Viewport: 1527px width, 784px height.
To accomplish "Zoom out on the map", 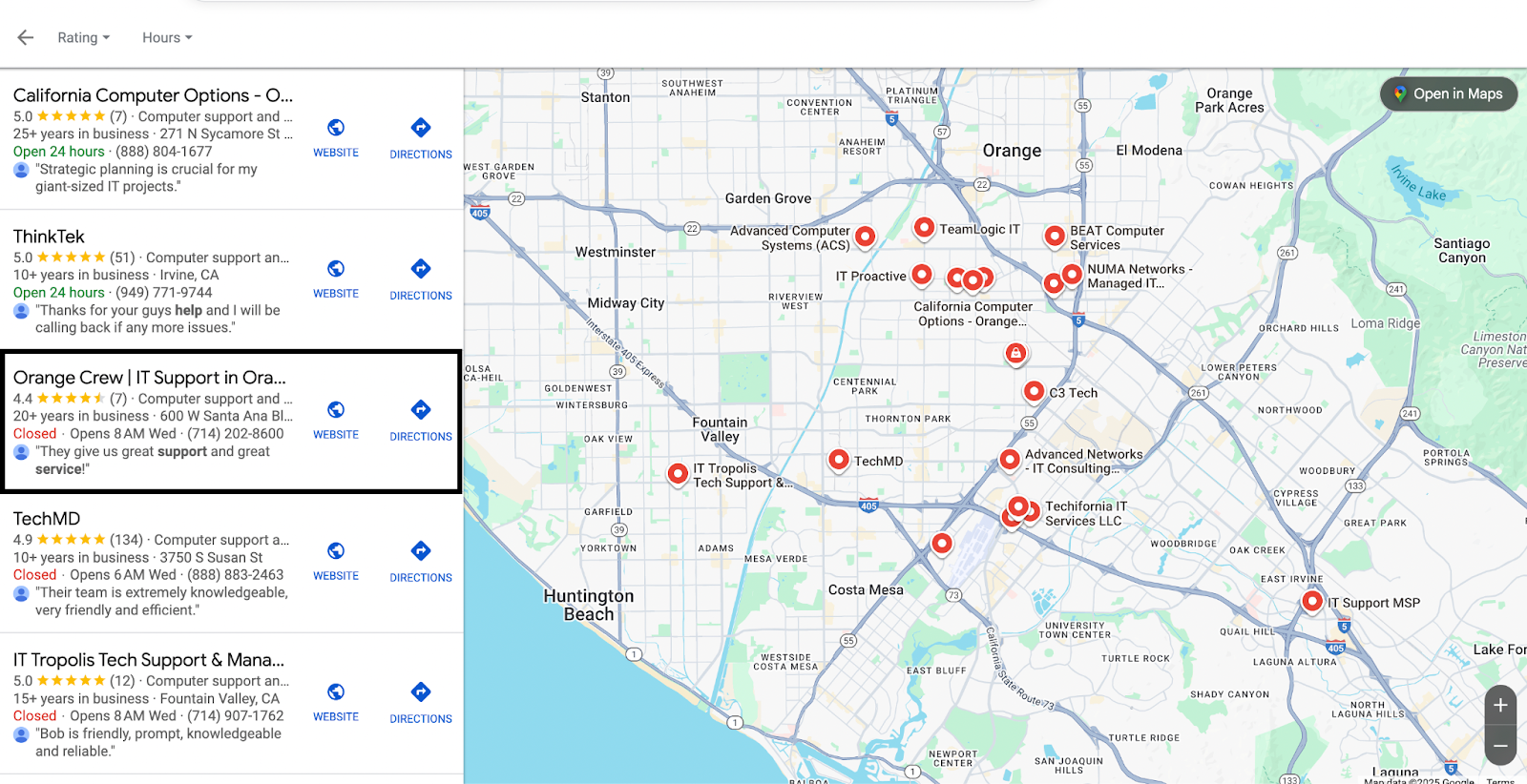I will tap(1500, 746).
